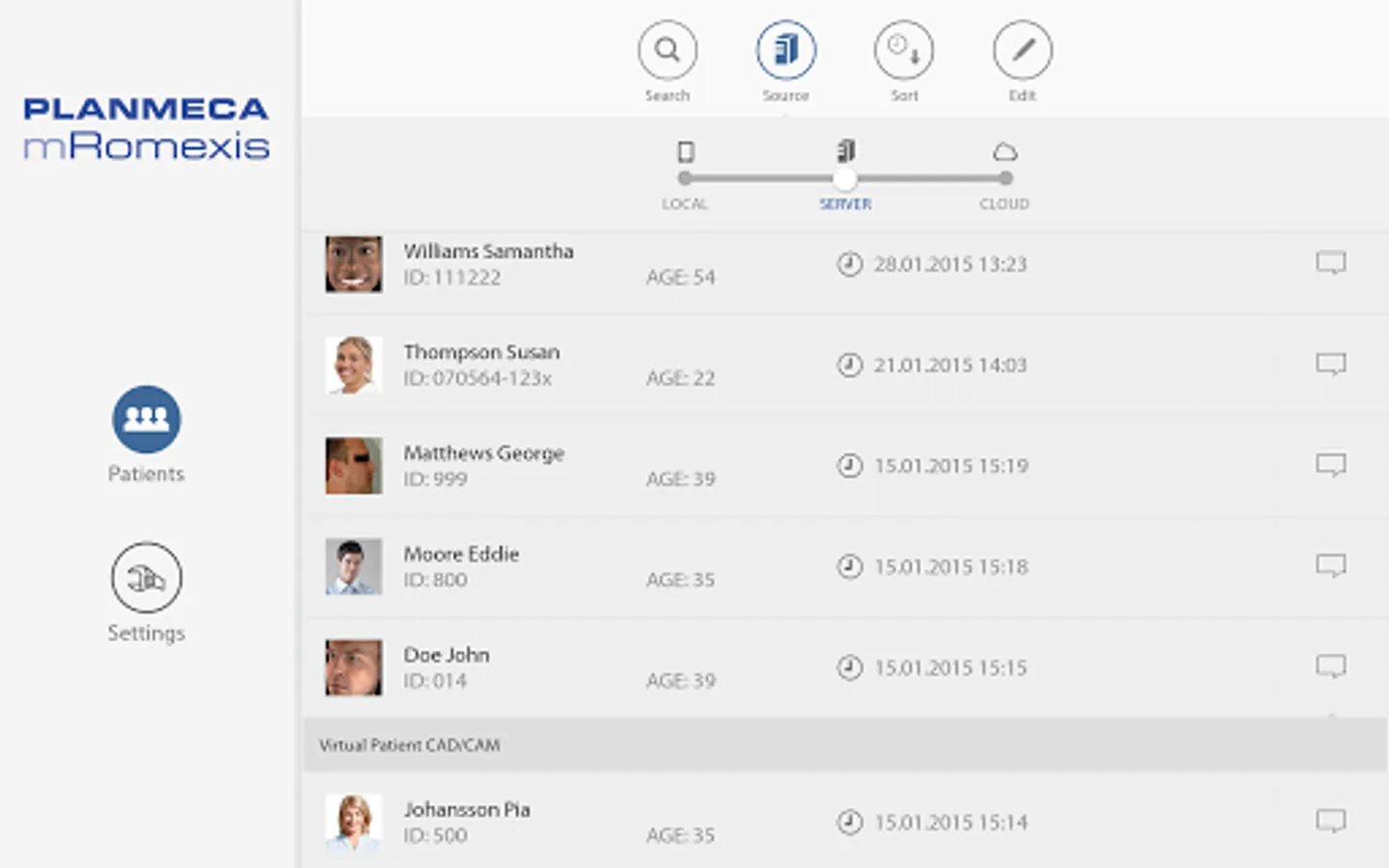Open the Source selector
Image resolution: width=1389 pixels, height=868 pixels.
point(786,50)
